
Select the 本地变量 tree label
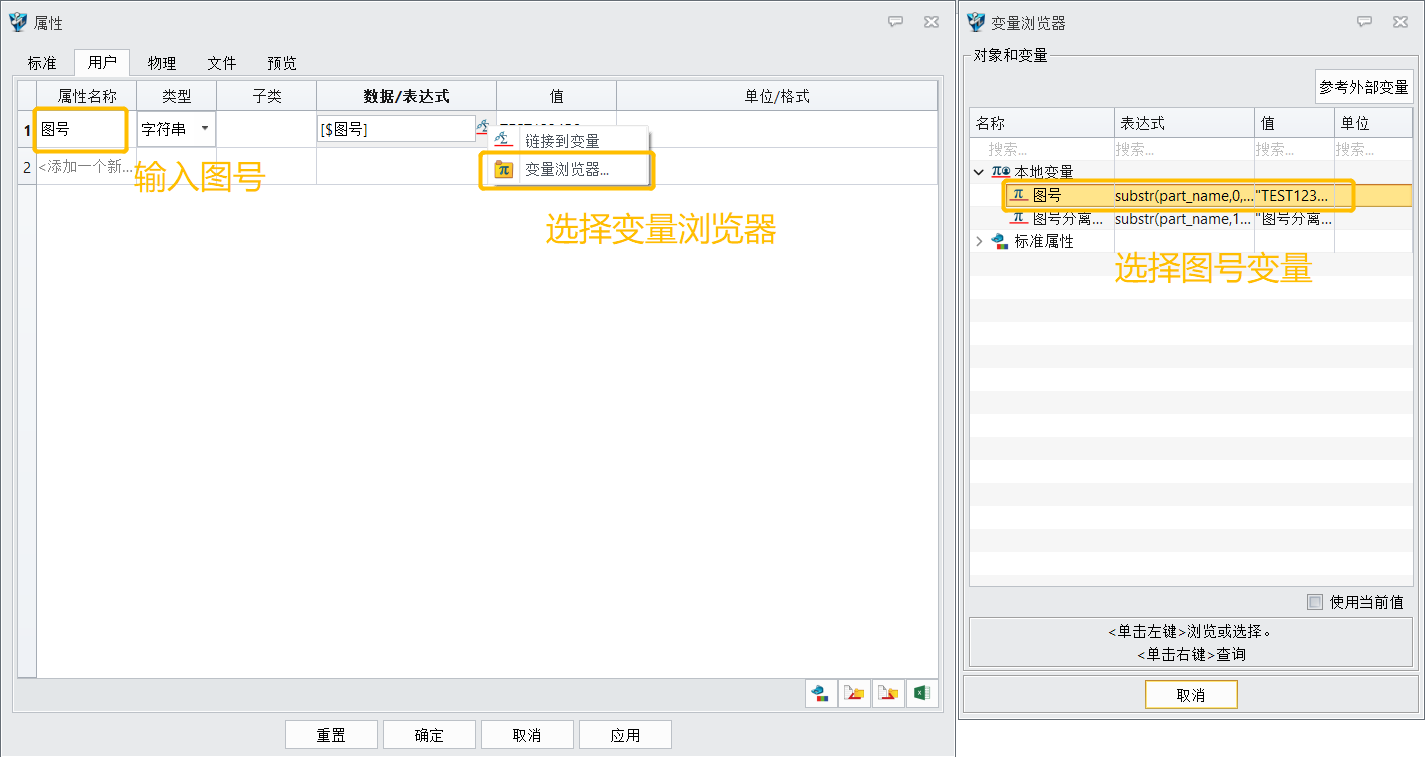[1044, 172]
